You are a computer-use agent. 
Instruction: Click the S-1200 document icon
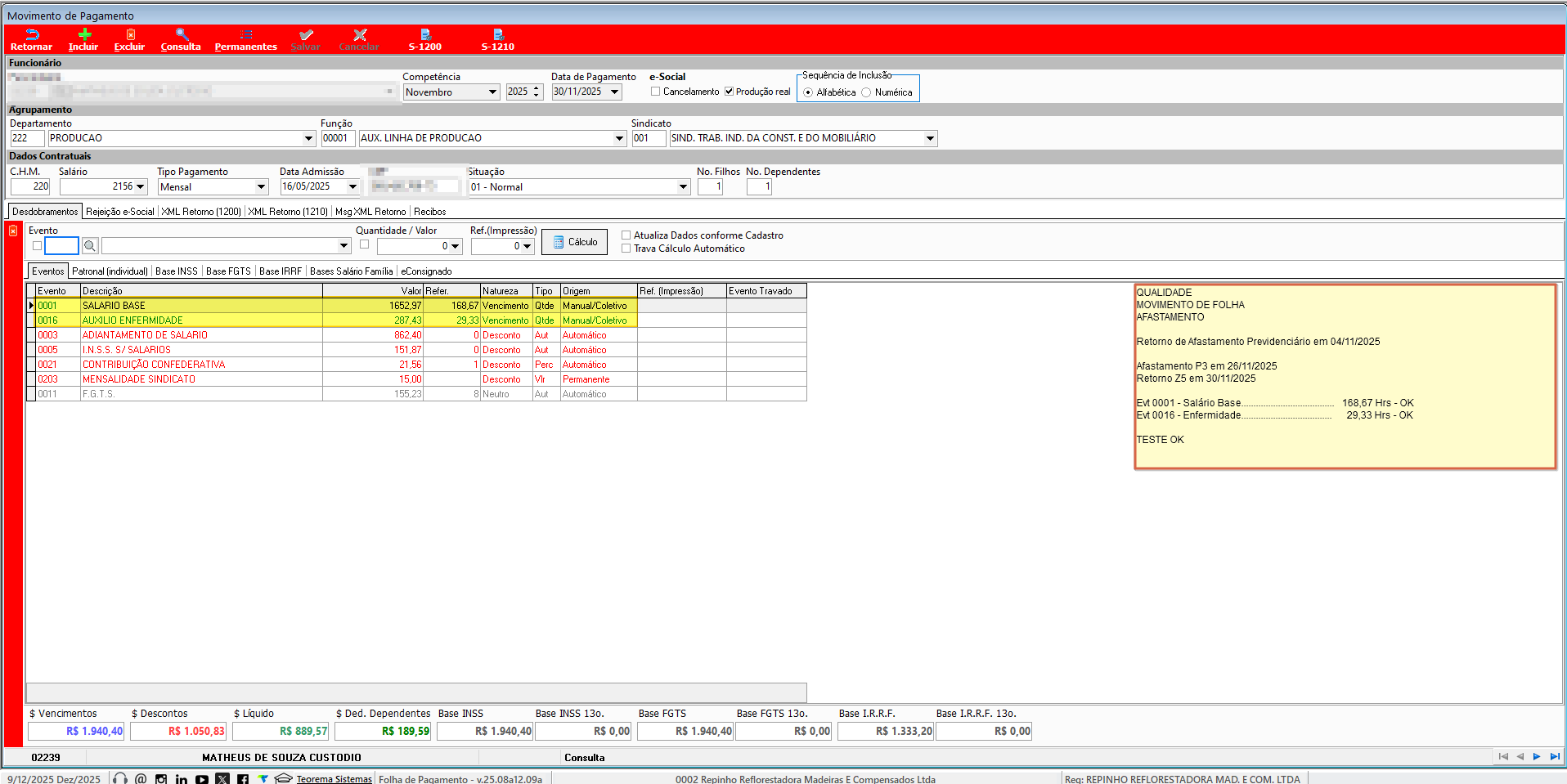tap(425, 34)
